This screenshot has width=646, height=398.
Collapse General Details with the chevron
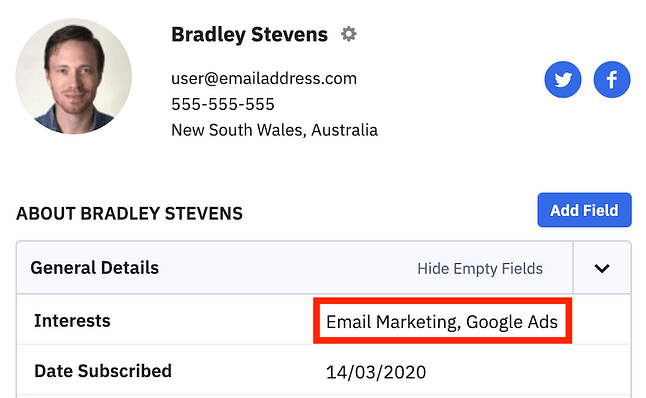[602, 268]
